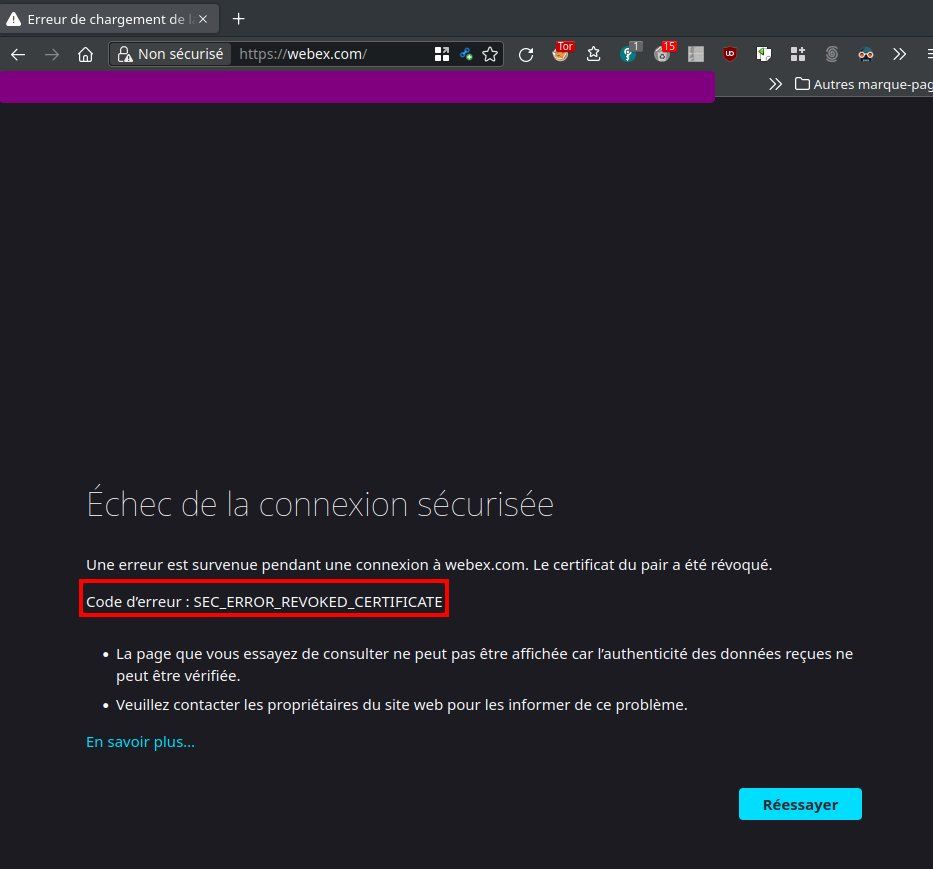Click the "Non sécurisé" padlock indicator
This screenshot has height=869, width=933.
pos(170,54)
